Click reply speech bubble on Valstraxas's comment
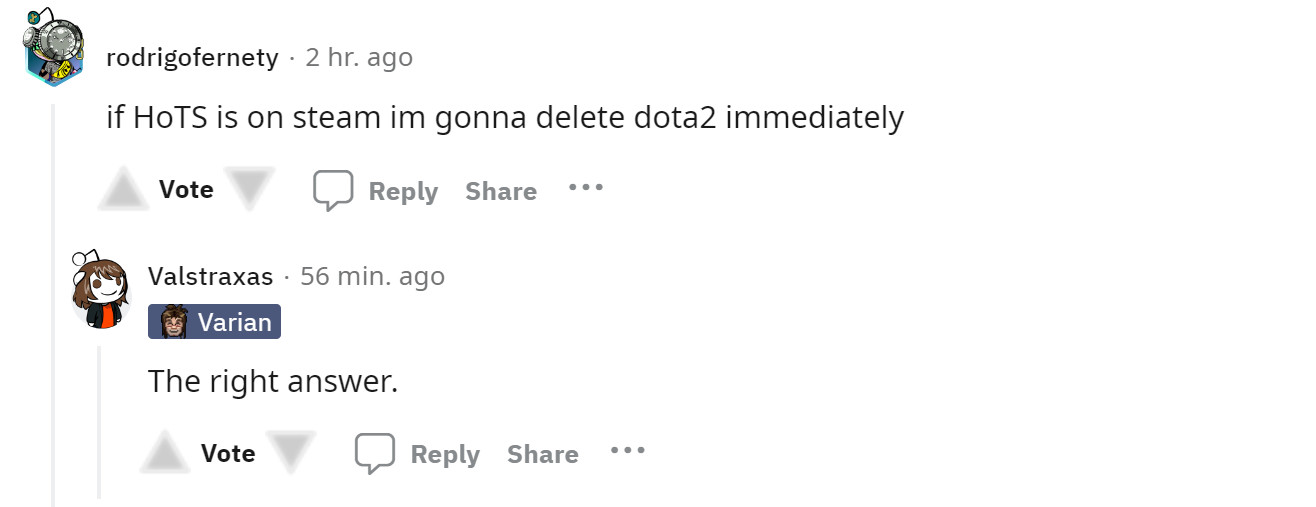1316x507 pixels. coord(375,453)
